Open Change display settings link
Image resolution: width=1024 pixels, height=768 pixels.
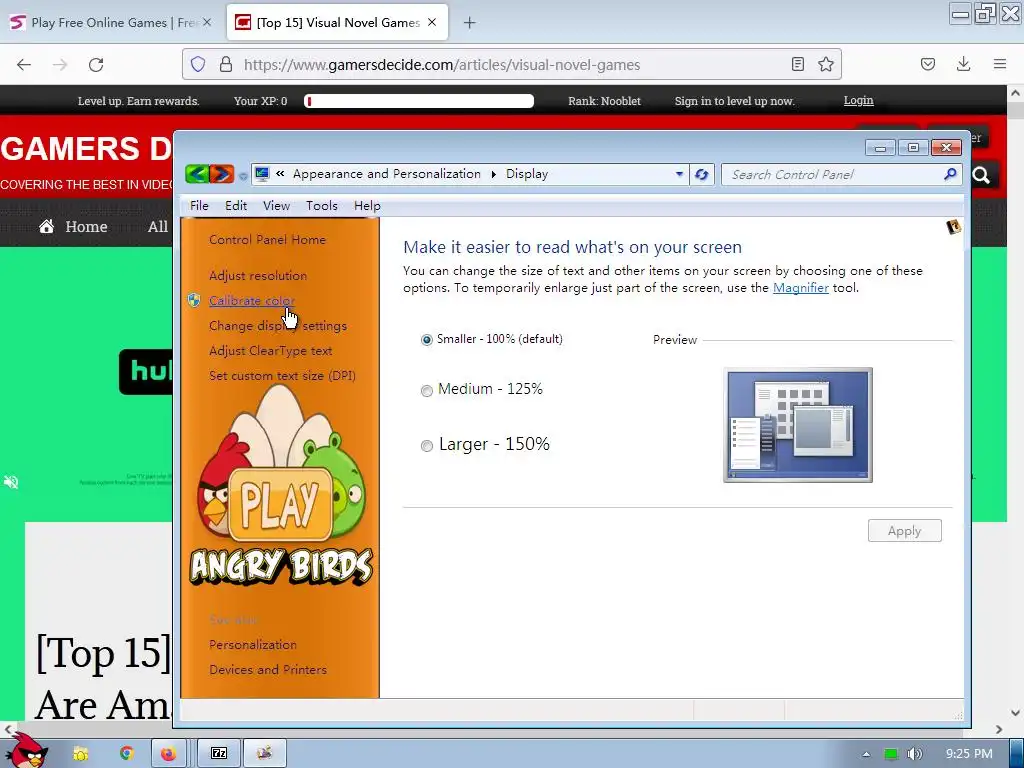tap(278, 326)
